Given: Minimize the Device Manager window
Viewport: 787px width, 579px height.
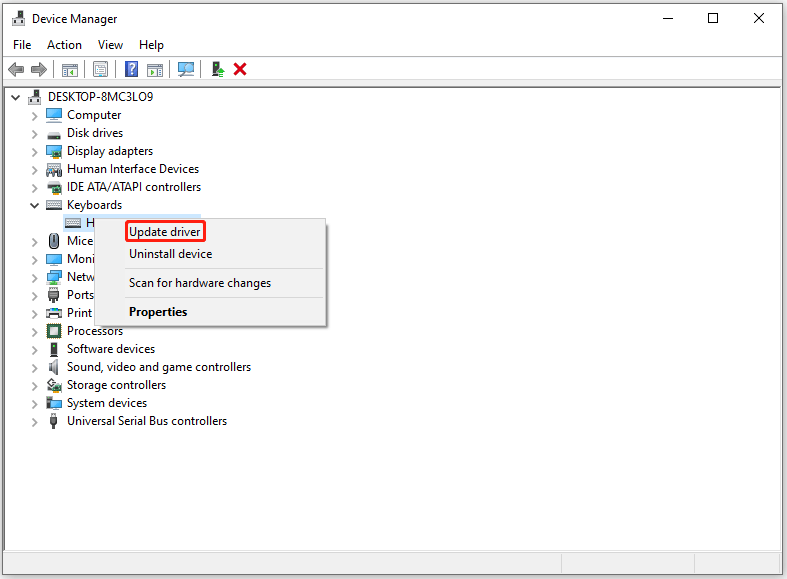Looking at the screenshot, I should tap(668, 19).
